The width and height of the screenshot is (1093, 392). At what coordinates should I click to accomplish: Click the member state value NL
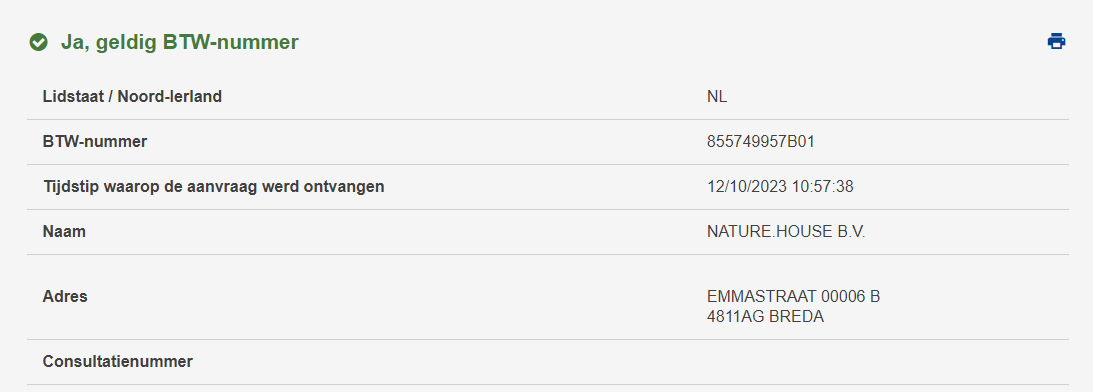pyautogui.click(x=717, y=97)
